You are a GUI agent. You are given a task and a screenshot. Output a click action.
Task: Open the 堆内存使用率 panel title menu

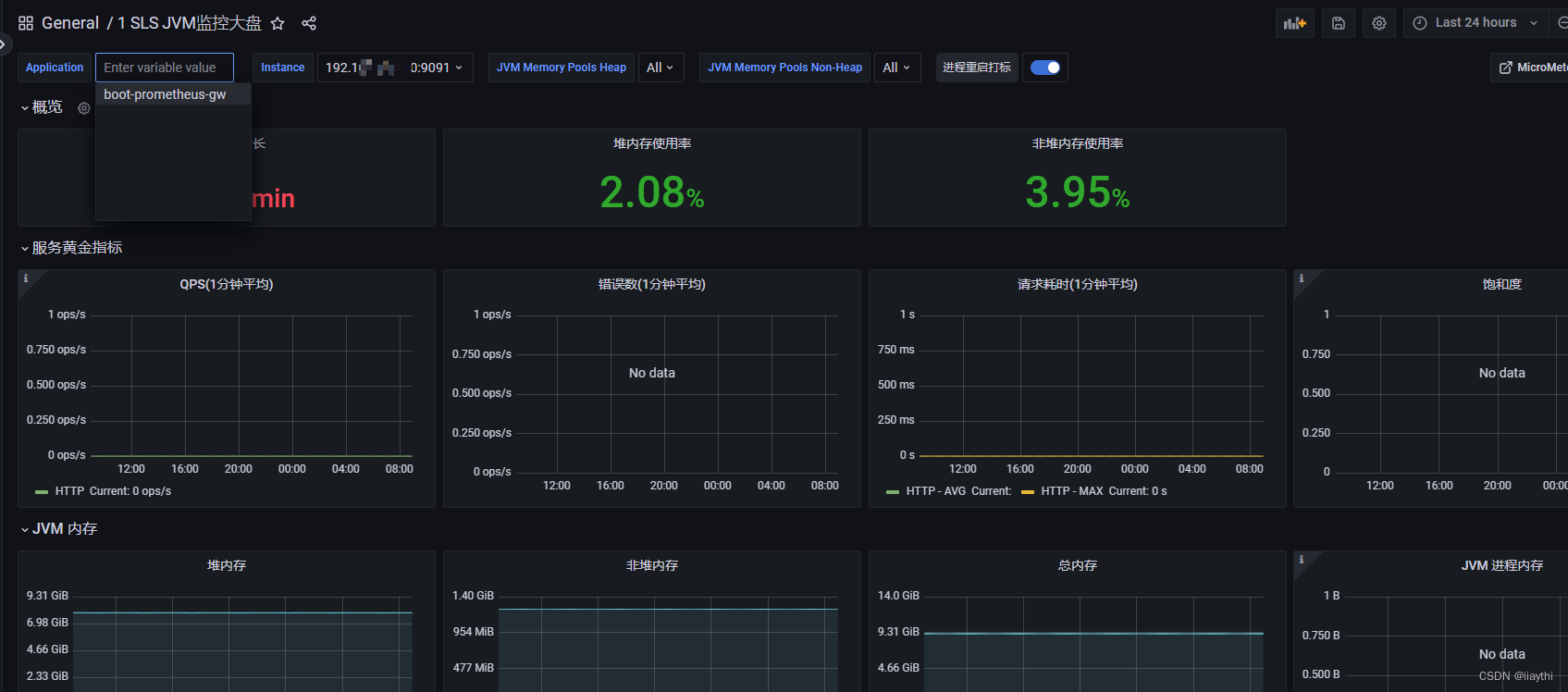(652, 143)
